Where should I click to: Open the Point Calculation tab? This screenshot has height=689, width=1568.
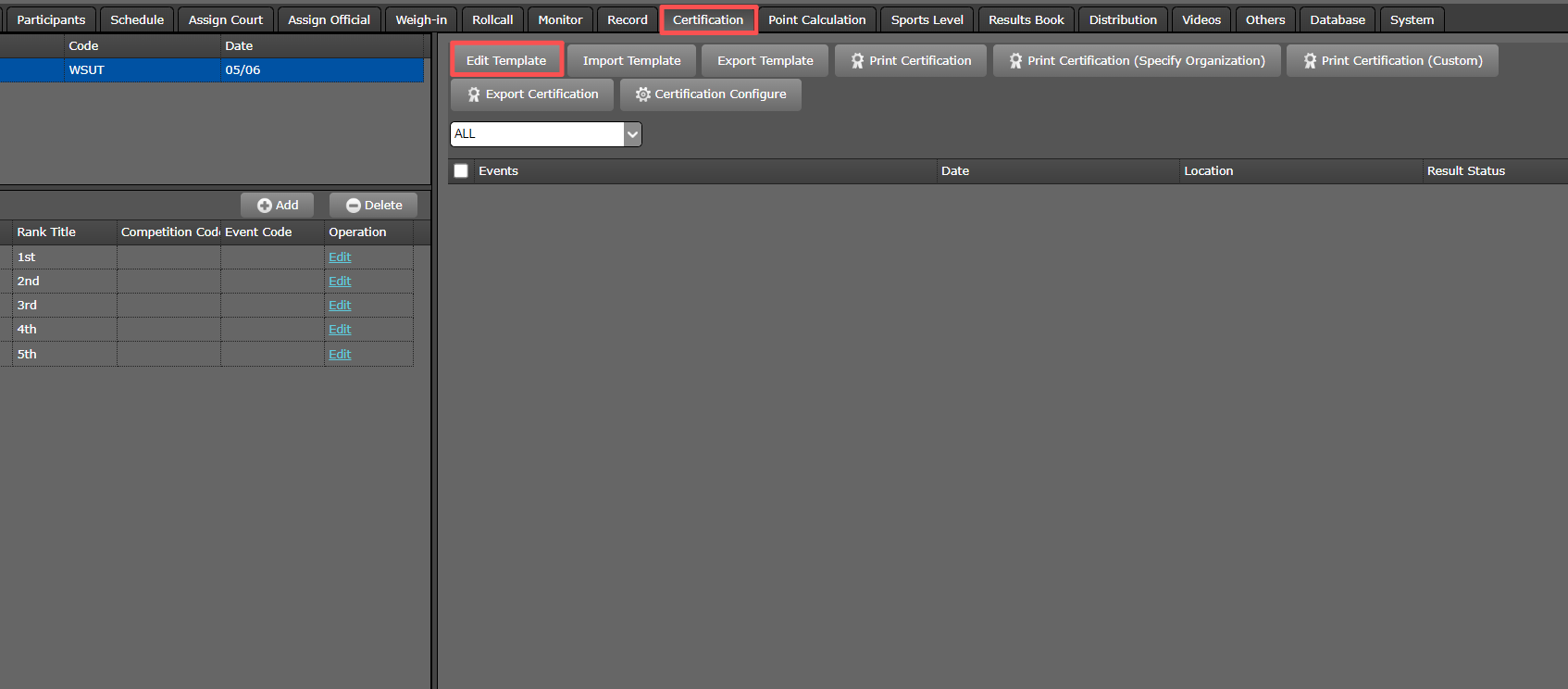817,19
